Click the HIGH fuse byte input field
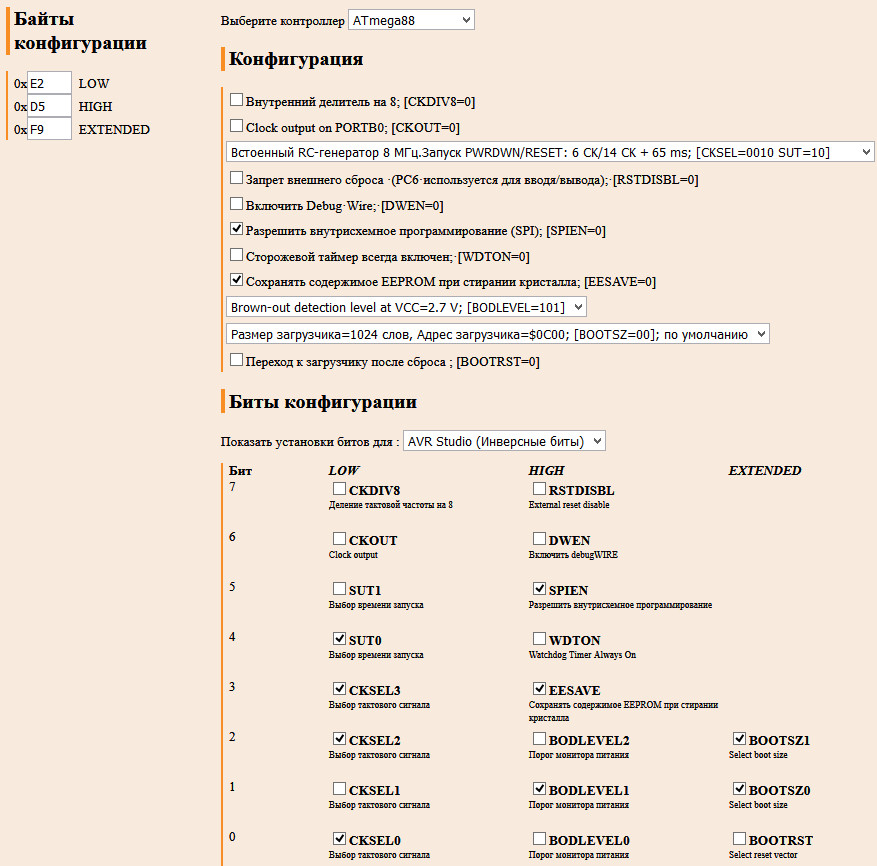Image resolution: width=877 pixels, height=866 pixels. [x=49, y=106]
